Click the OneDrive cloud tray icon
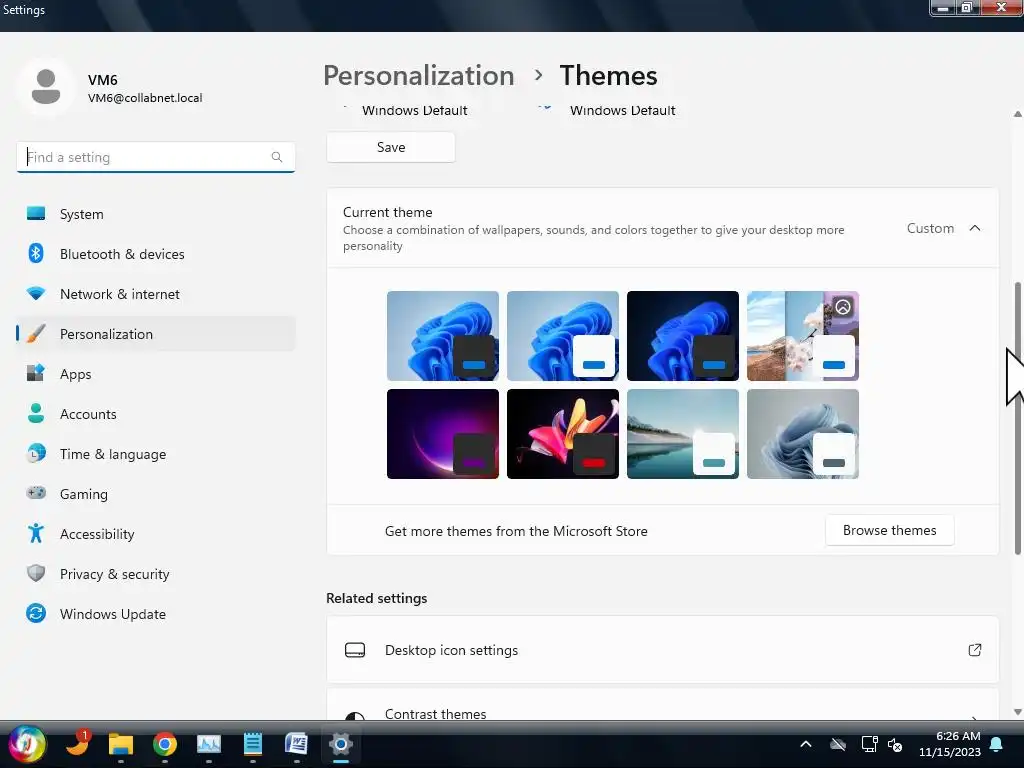 click(x=838, y=744)
